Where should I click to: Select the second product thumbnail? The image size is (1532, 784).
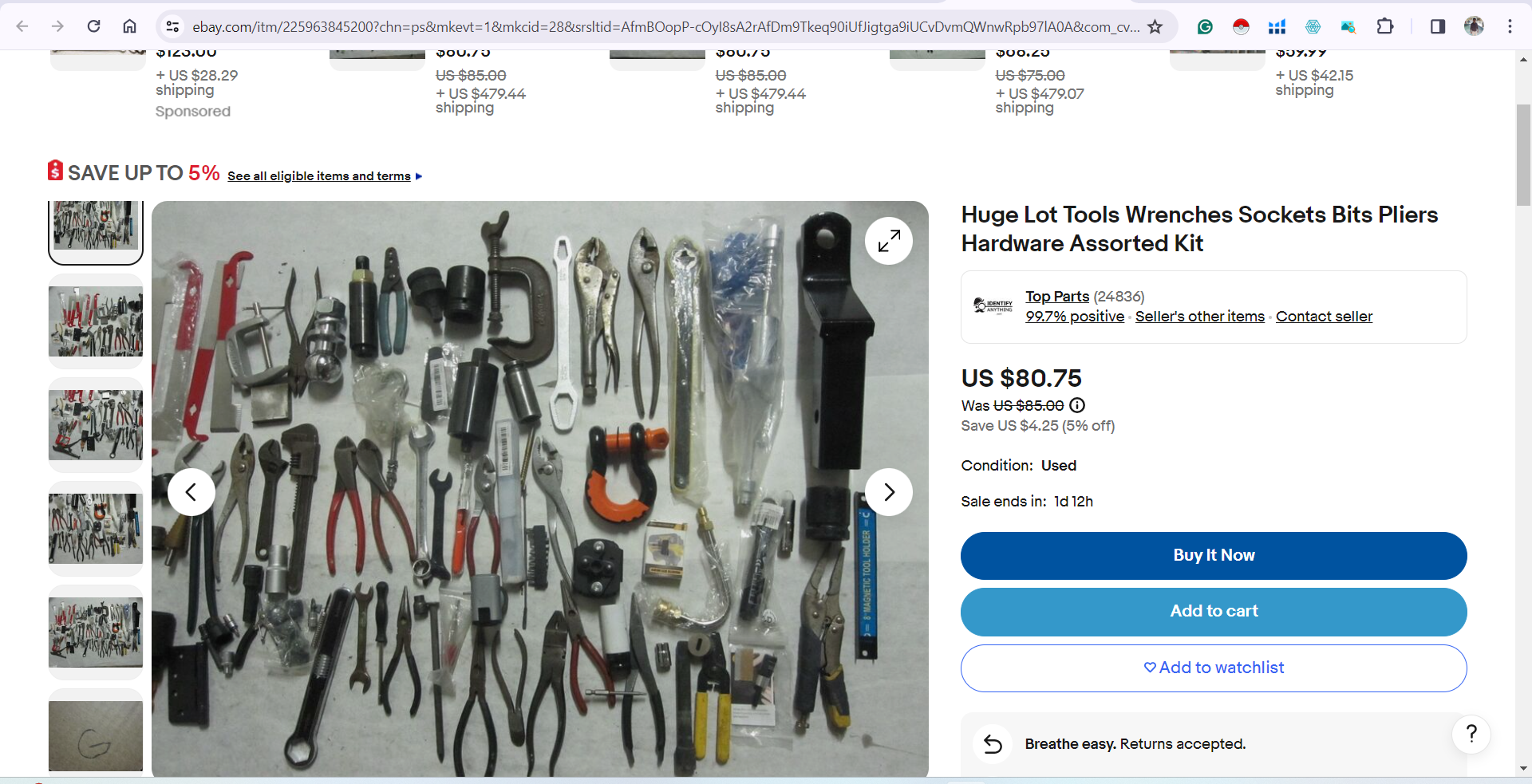[x=96, y=321]
